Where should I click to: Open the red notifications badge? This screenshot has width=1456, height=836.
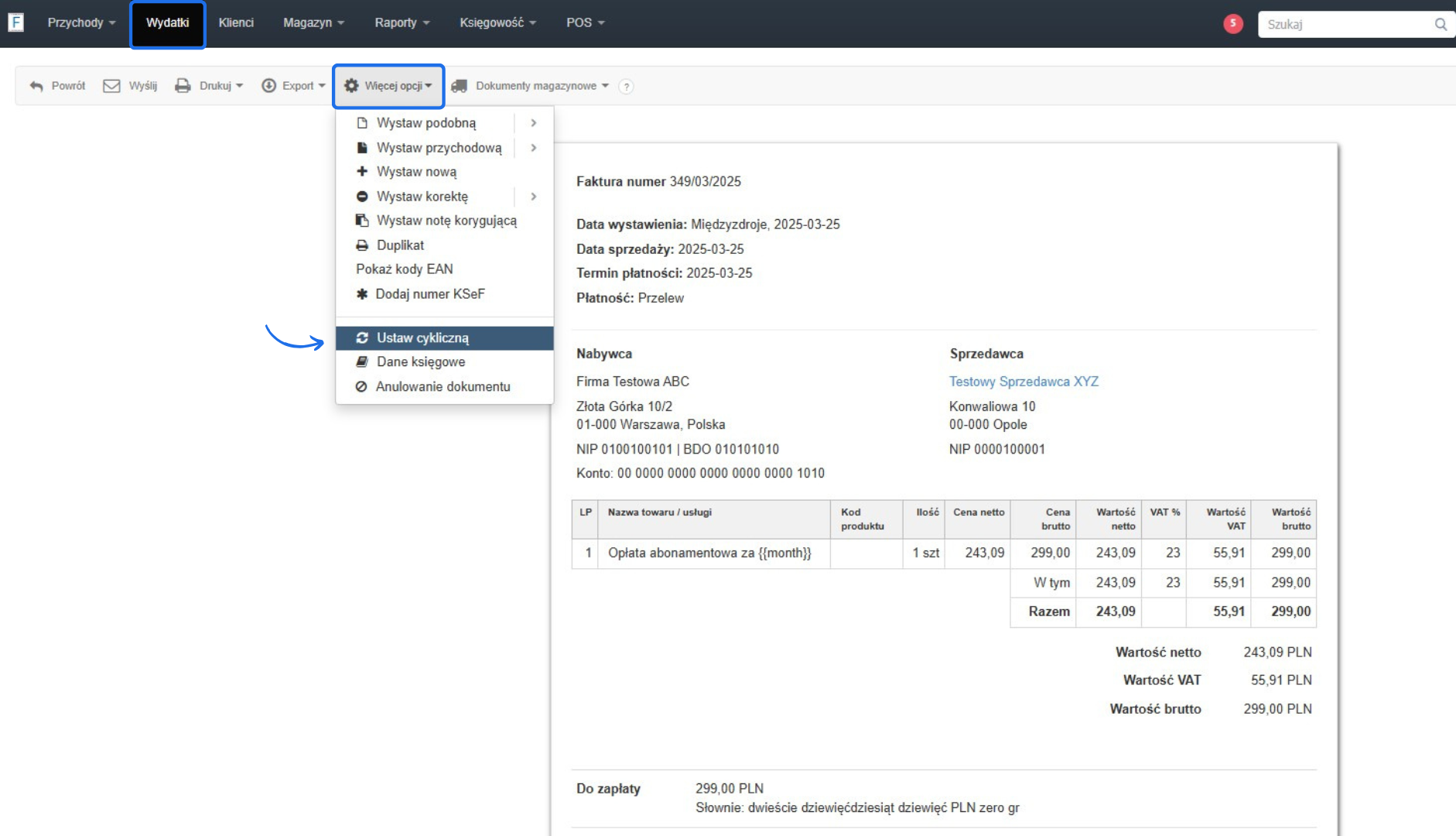(1232, 24)
